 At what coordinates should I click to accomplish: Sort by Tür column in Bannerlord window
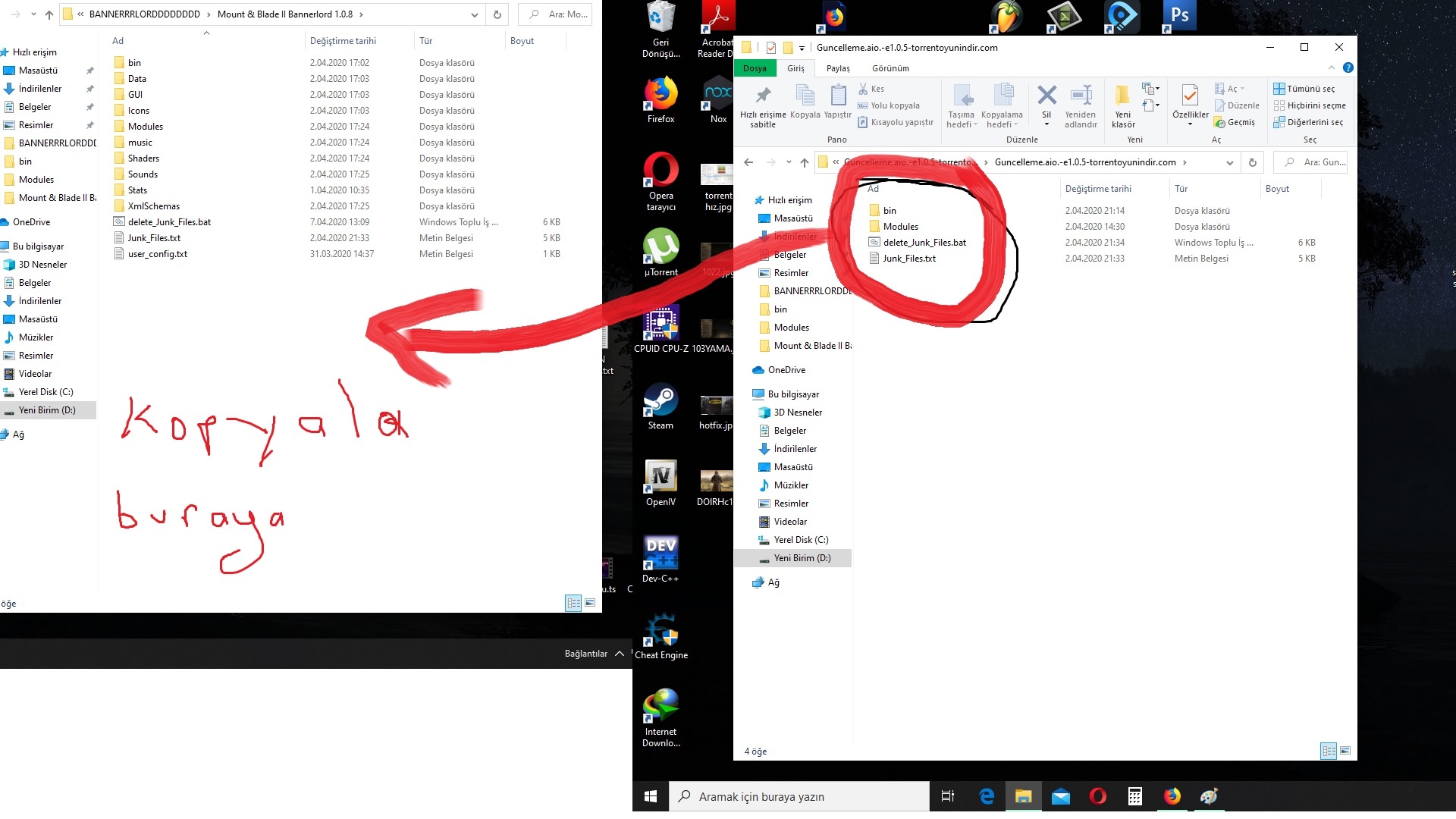426,41
